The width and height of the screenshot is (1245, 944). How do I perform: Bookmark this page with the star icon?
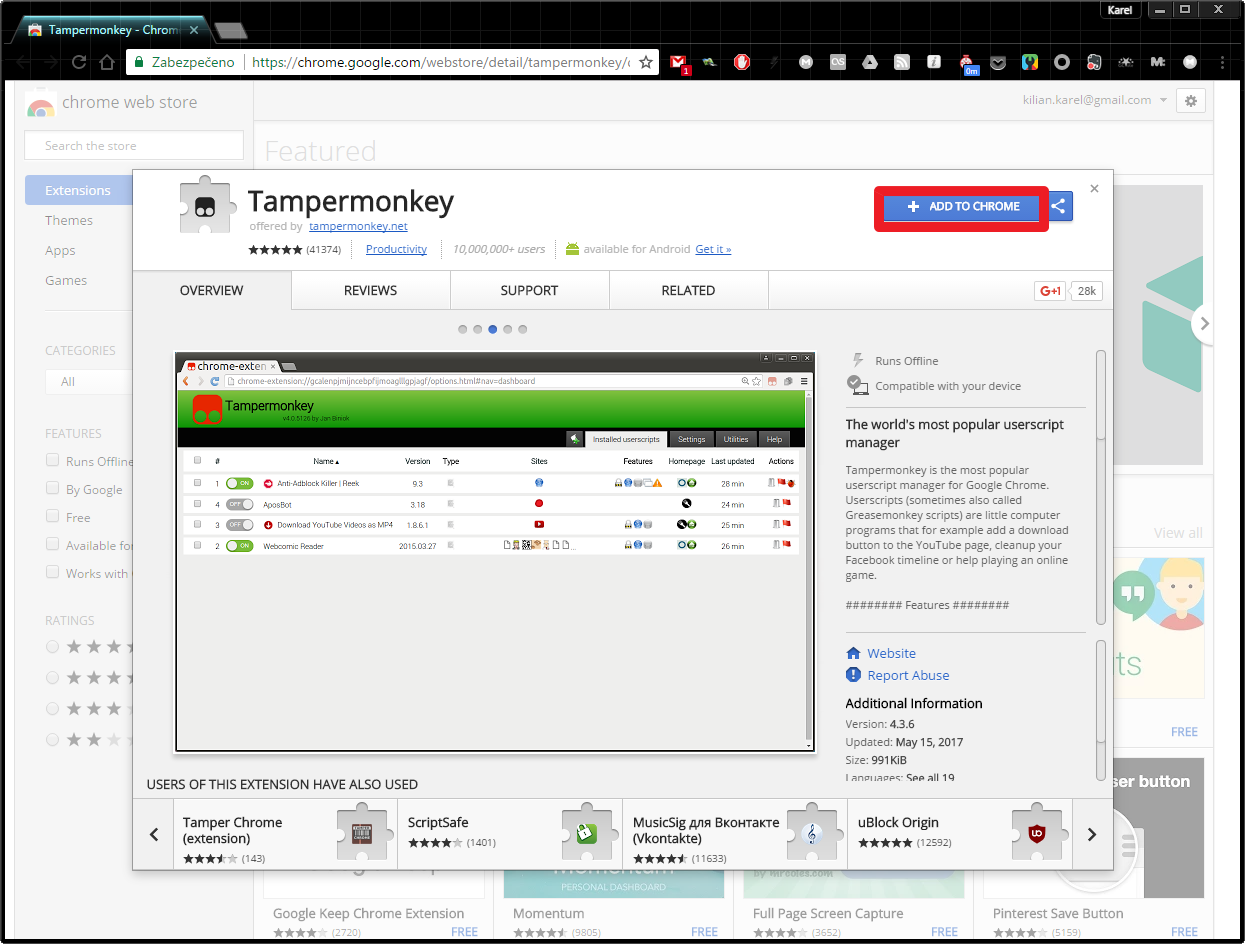coord(646,62)
